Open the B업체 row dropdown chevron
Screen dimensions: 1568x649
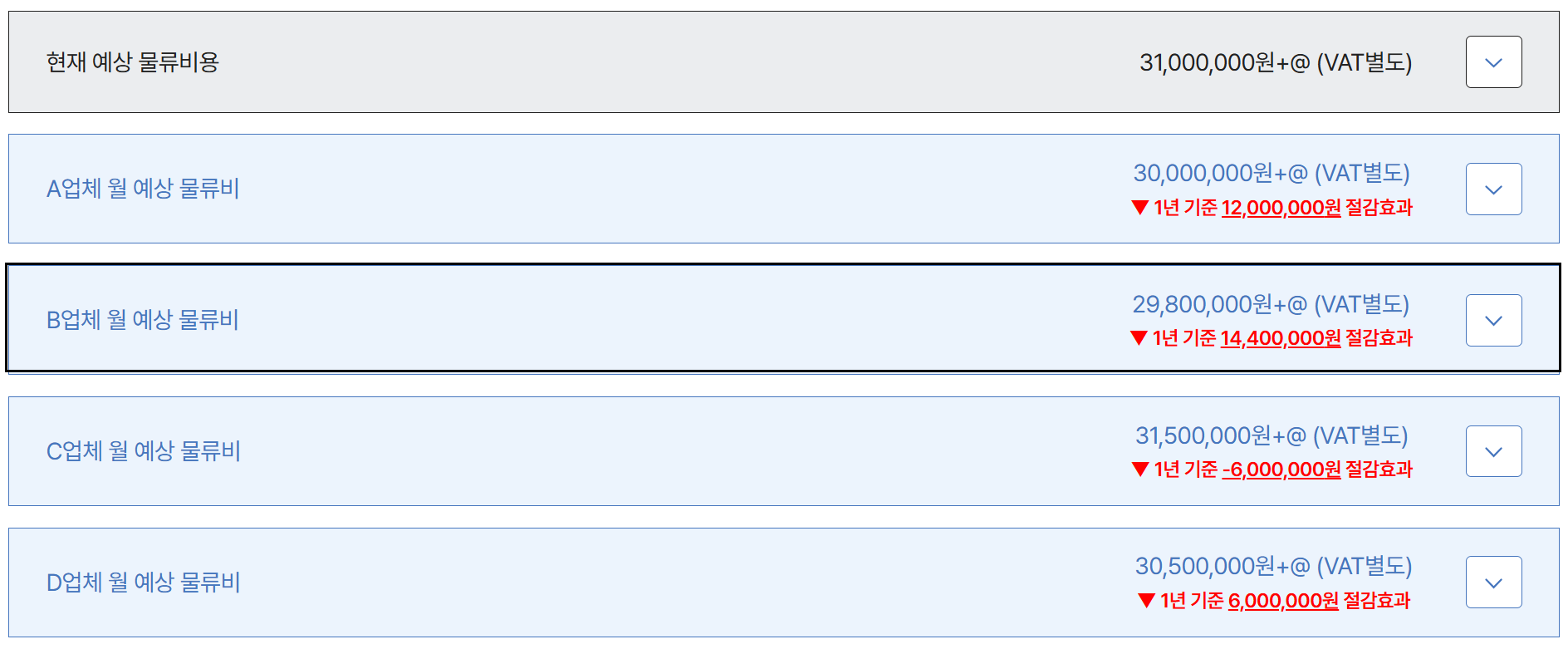1493,321
